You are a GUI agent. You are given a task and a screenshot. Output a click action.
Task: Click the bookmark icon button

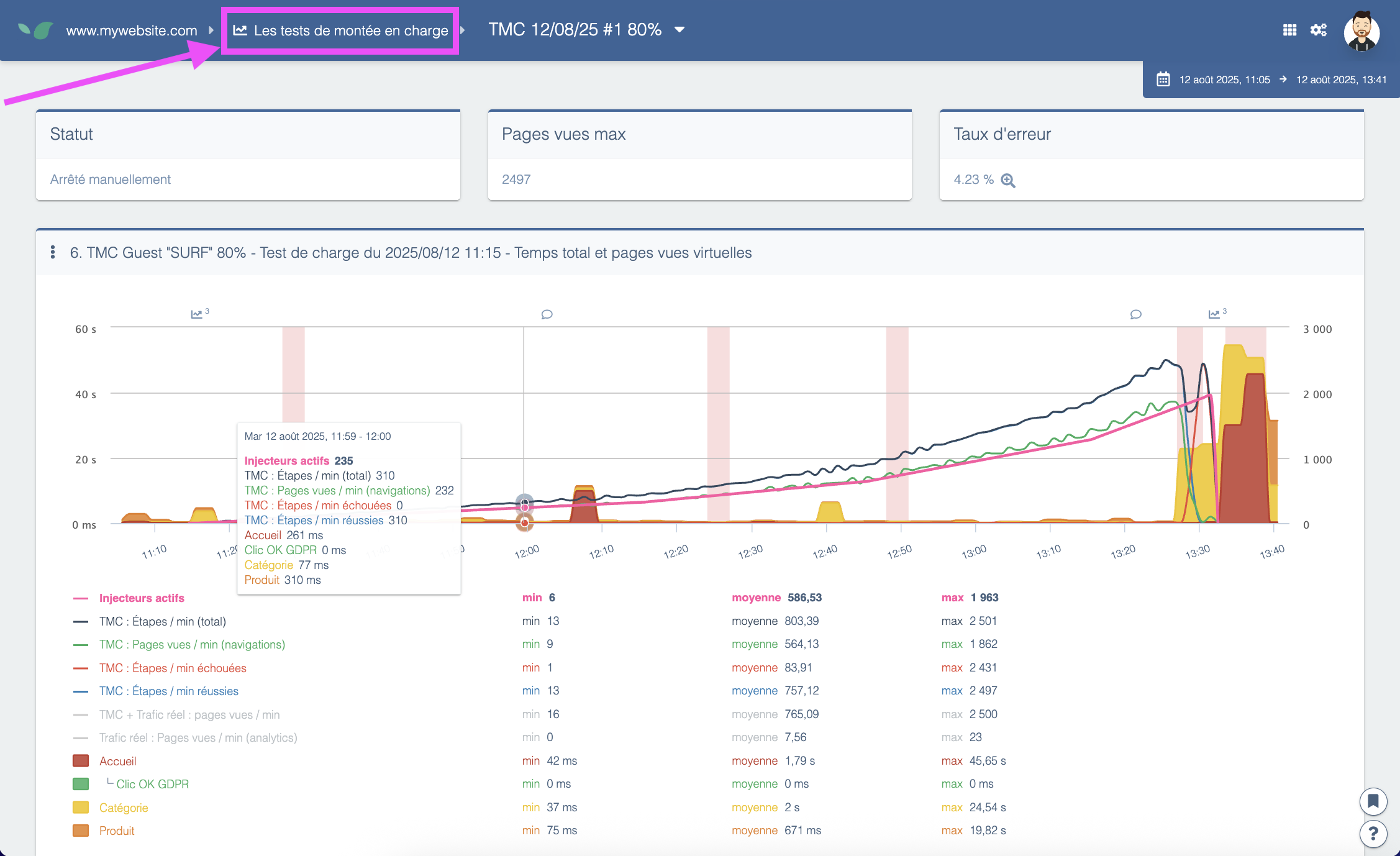(1373, 801)
